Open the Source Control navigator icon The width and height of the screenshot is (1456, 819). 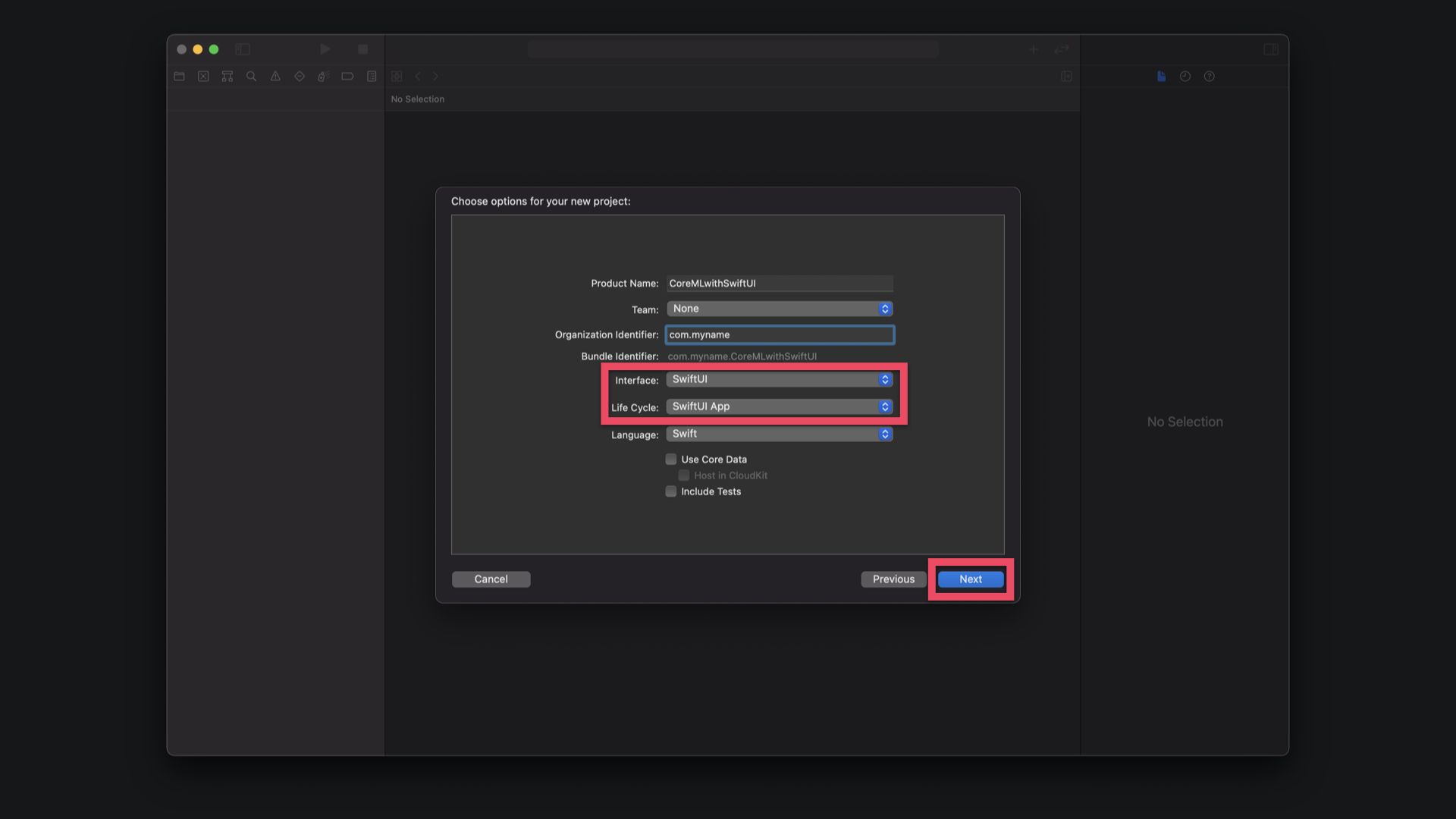(x=203, y=77)
